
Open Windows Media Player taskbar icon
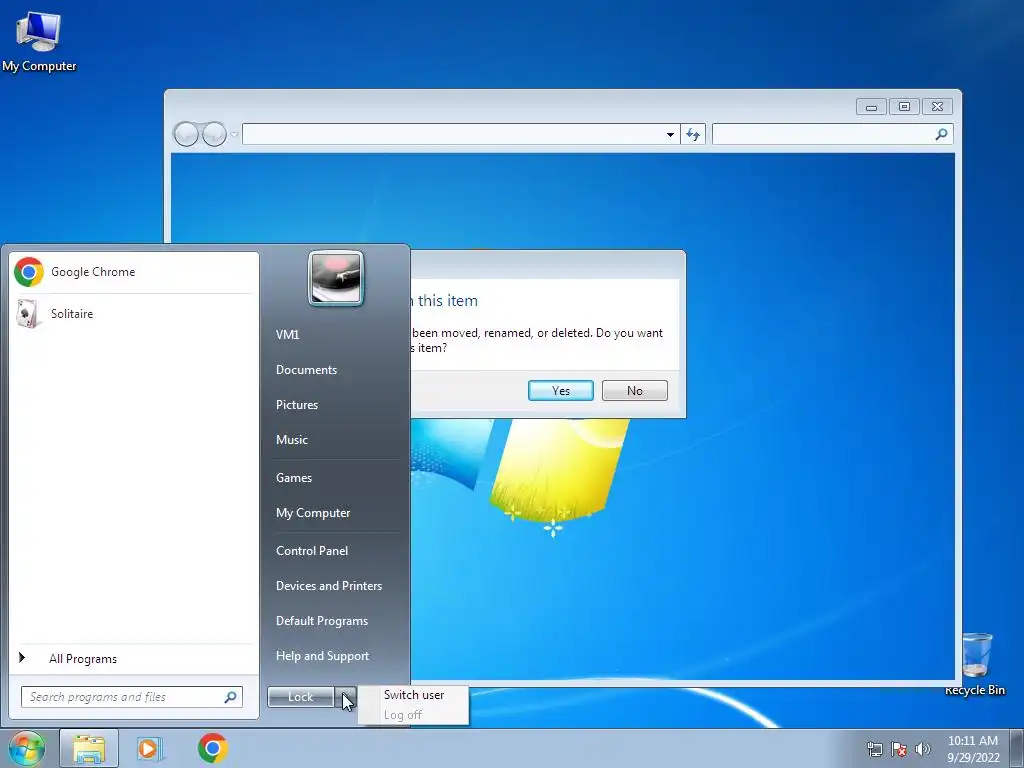point(150,748)
